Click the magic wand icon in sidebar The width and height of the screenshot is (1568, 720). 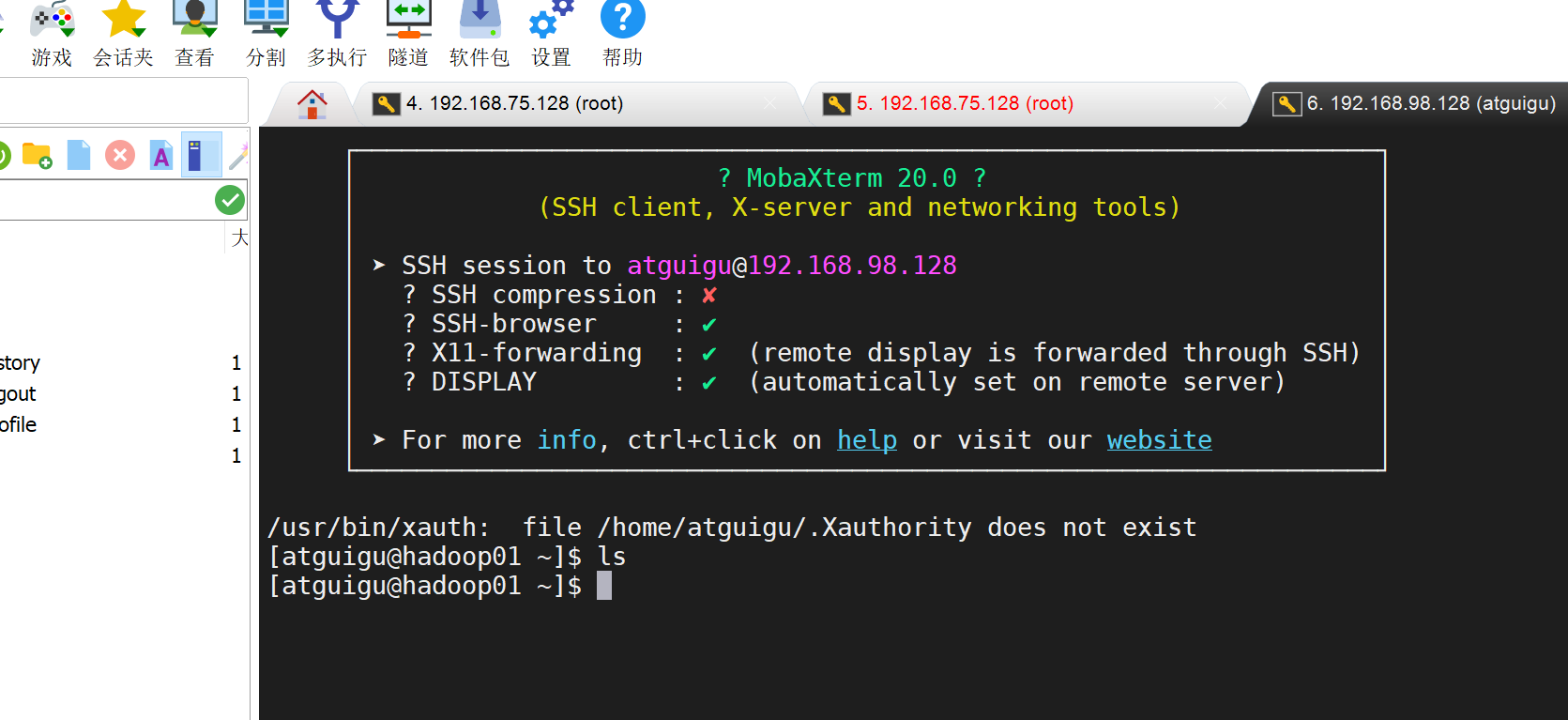[x=238, y=155]
